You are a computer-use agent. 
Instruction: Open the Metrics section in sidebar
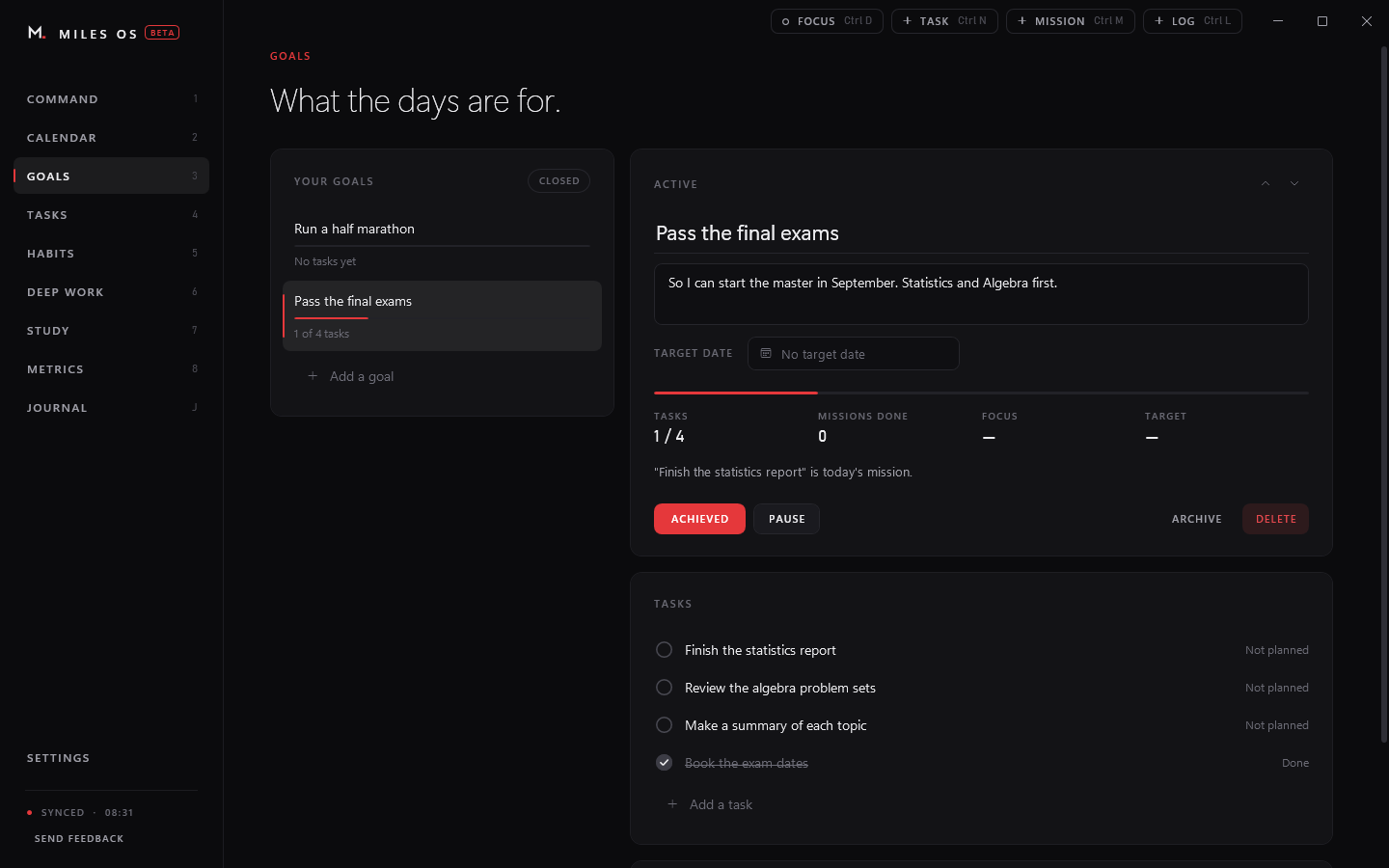(111, 369)
